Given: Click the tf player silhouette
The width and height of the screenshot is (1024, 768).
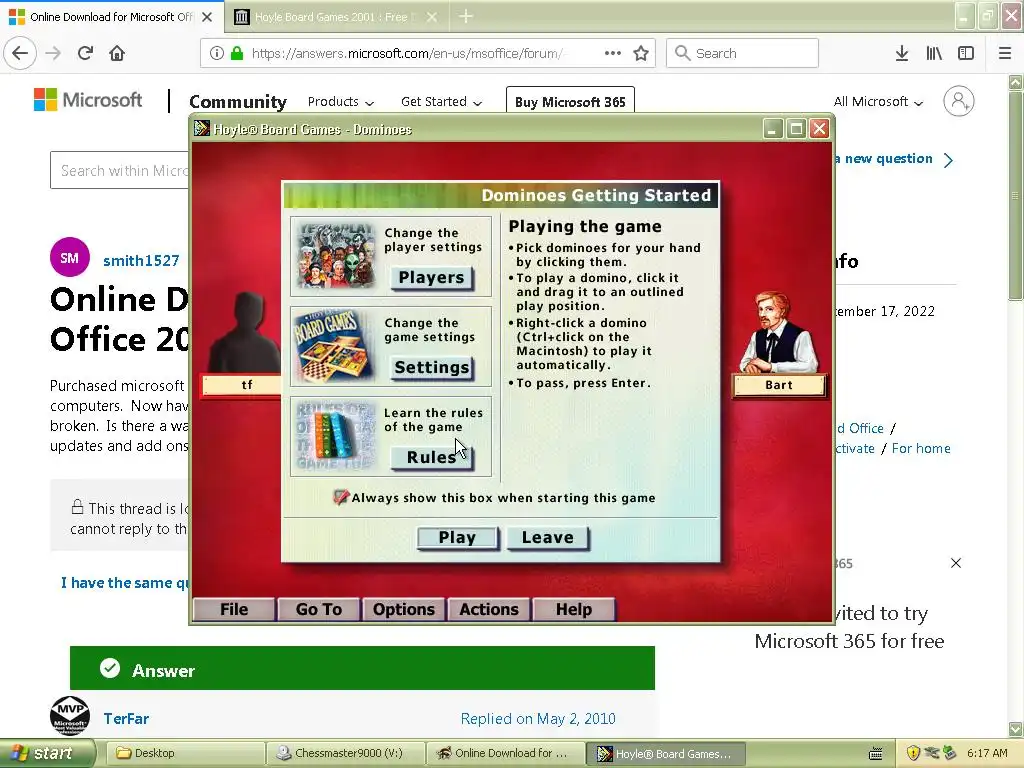Looking at the screenshot, I should point(246,333).
